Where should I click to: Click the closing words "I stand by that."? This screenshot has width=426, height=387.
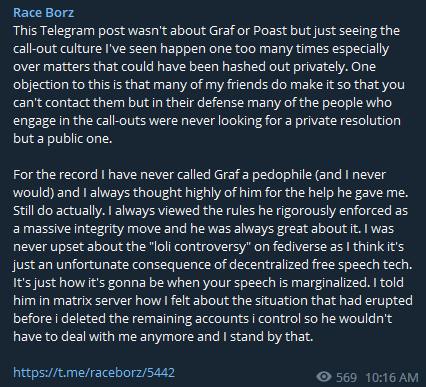[x=268, y=337]
